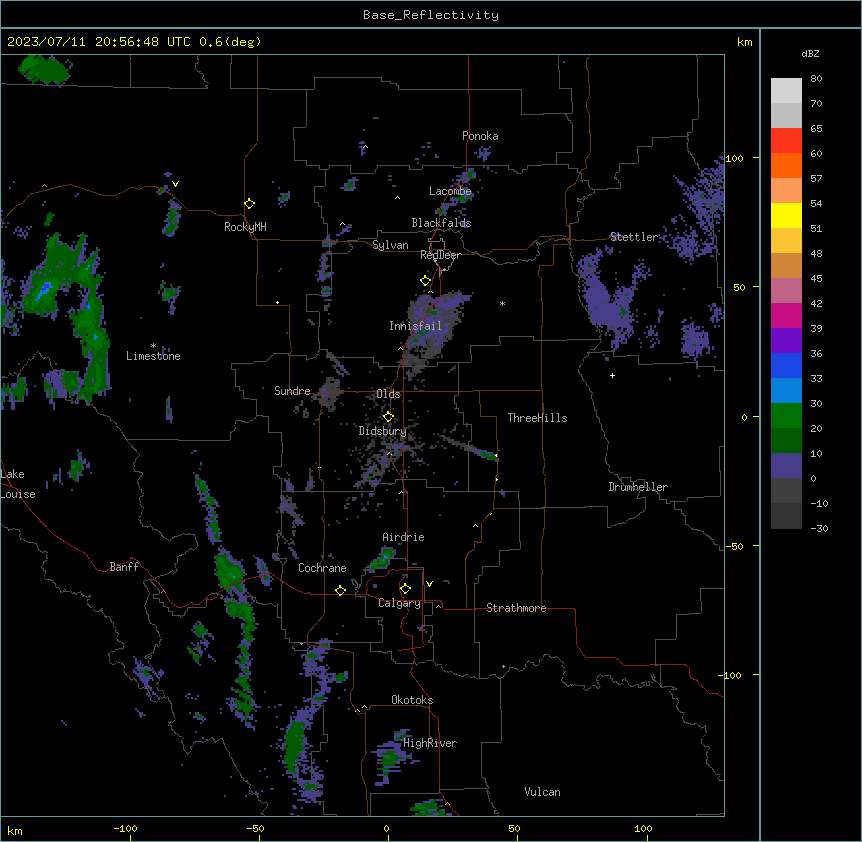The image size is (862, 842).
Task: Pick the yellow 54-51 dBZ legend swatch
Action: (786, 215)
